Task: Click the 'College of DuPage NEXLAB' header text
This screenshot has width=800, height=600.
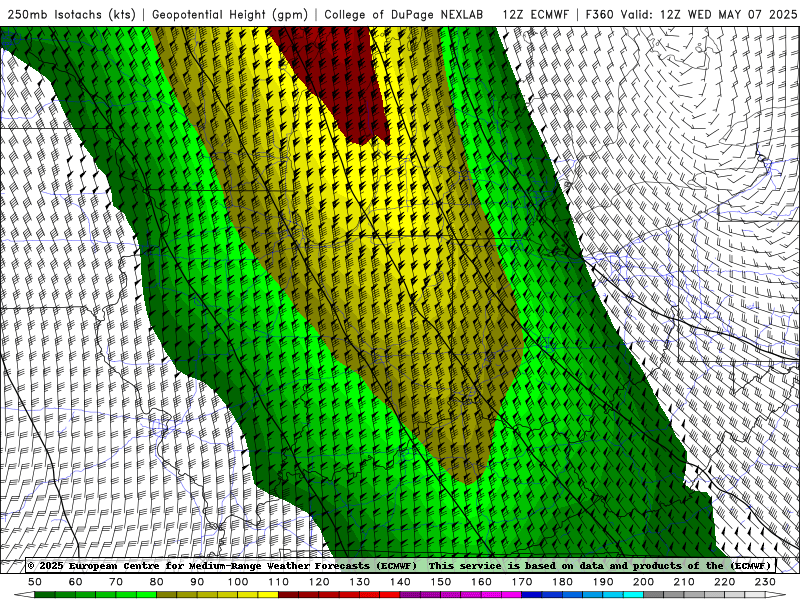Action: pos(404,14)
